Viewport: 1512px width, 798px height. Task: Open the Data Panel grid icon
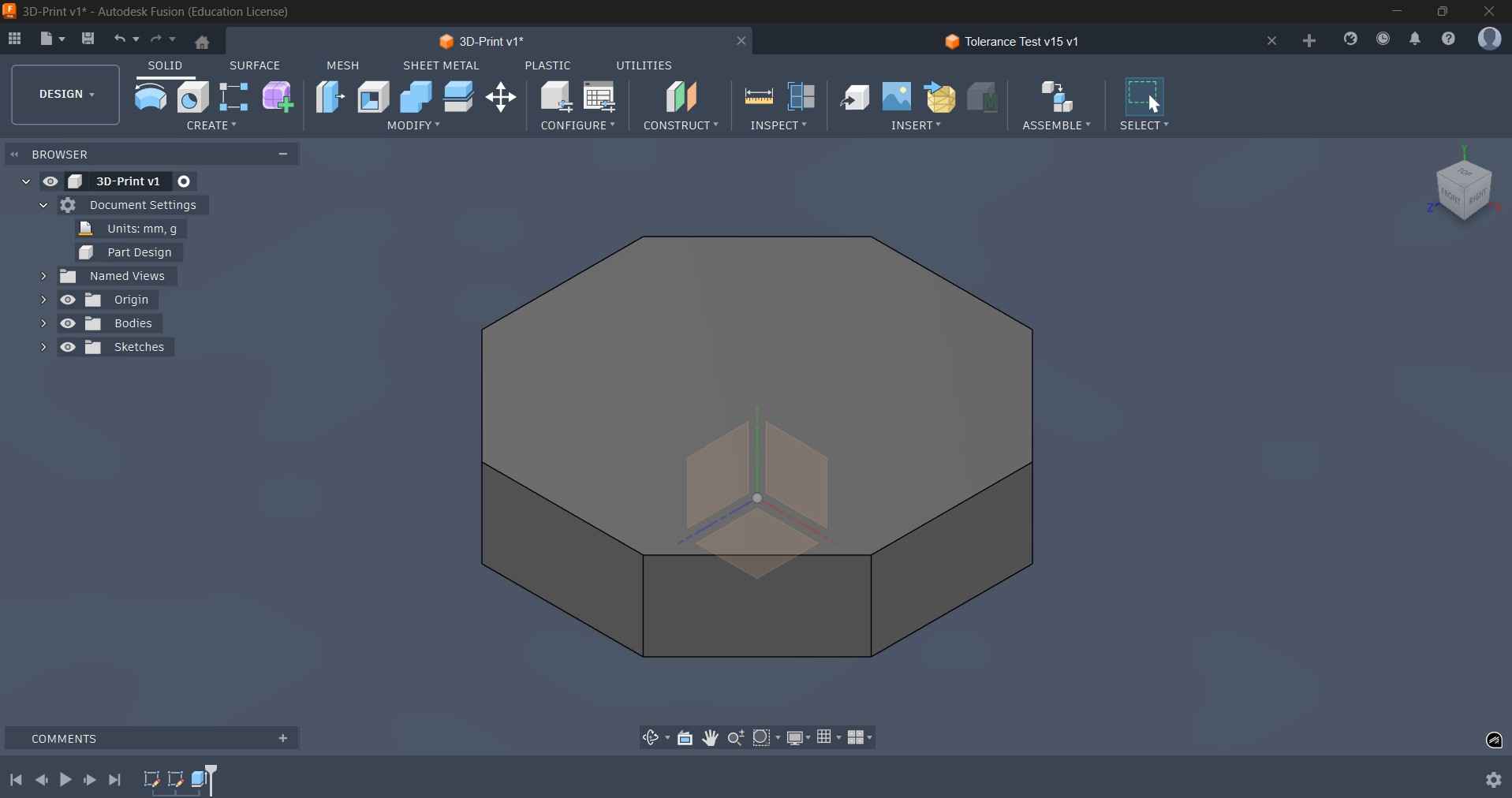click(x=15, y=39)
